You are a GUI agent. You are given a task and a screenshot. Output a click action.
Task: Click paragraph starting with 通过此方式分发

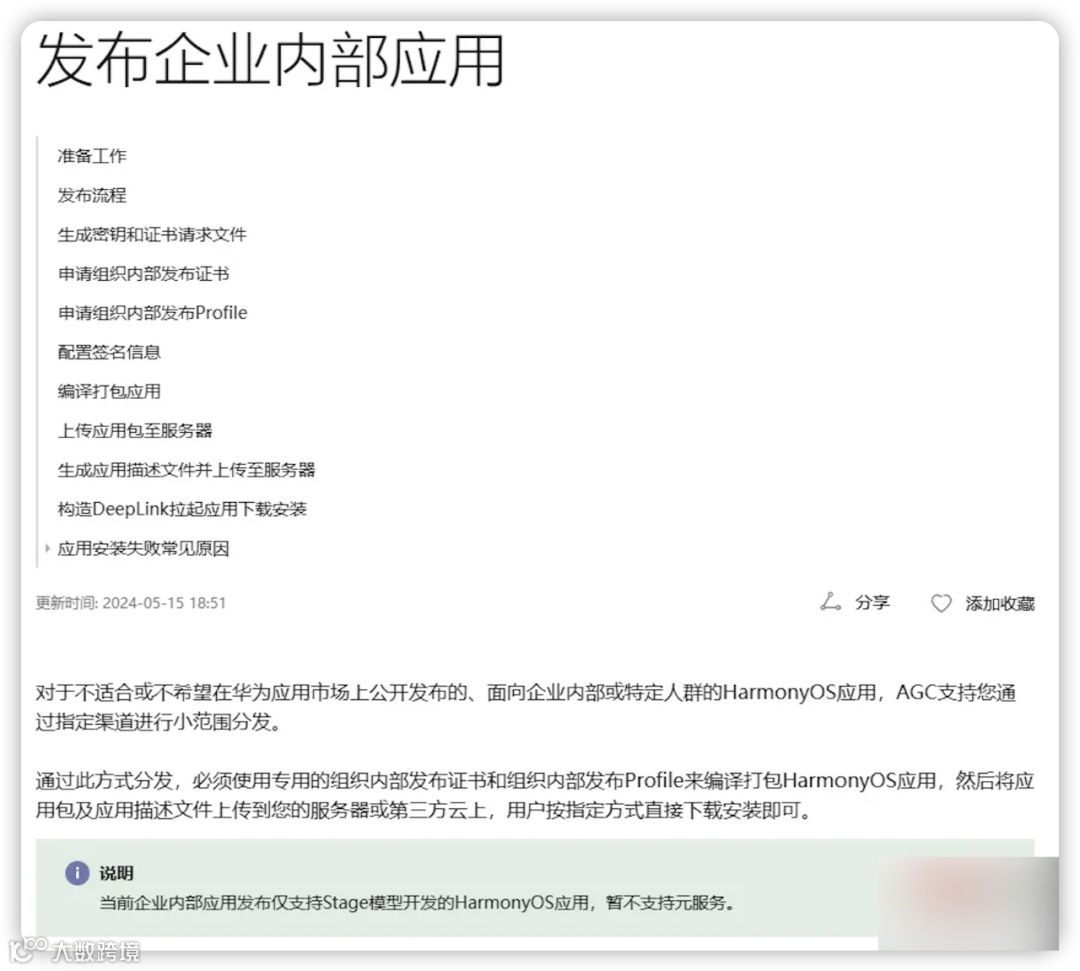535,795
